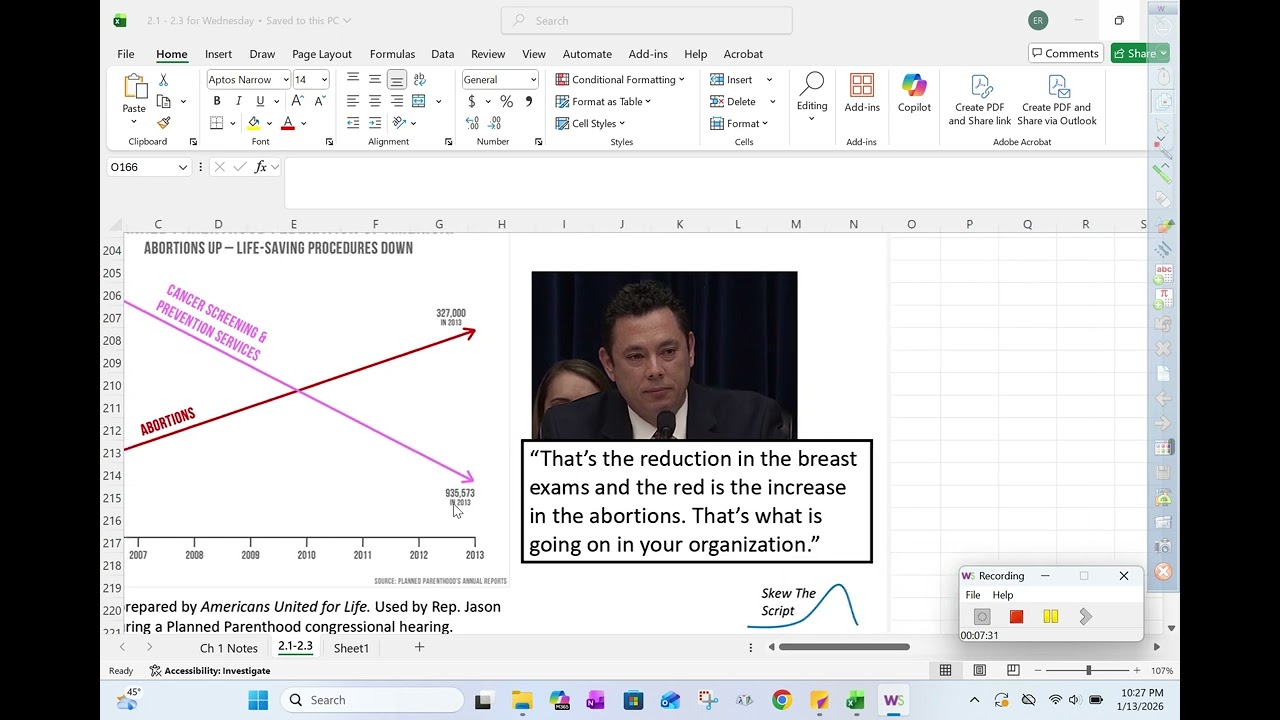Open File Explorer from the taskbar

521,700
